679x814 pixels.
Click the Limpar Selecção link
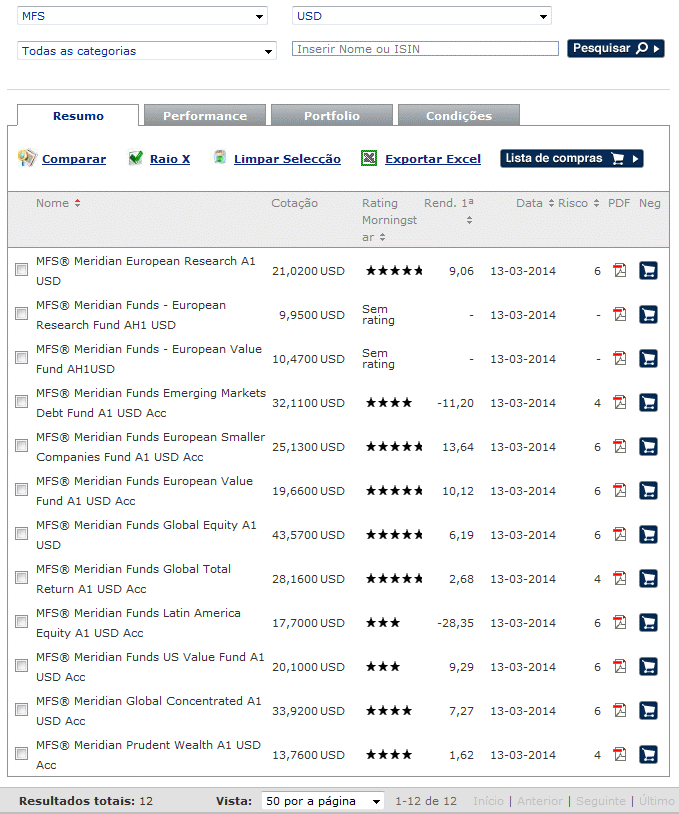[287, 159]
